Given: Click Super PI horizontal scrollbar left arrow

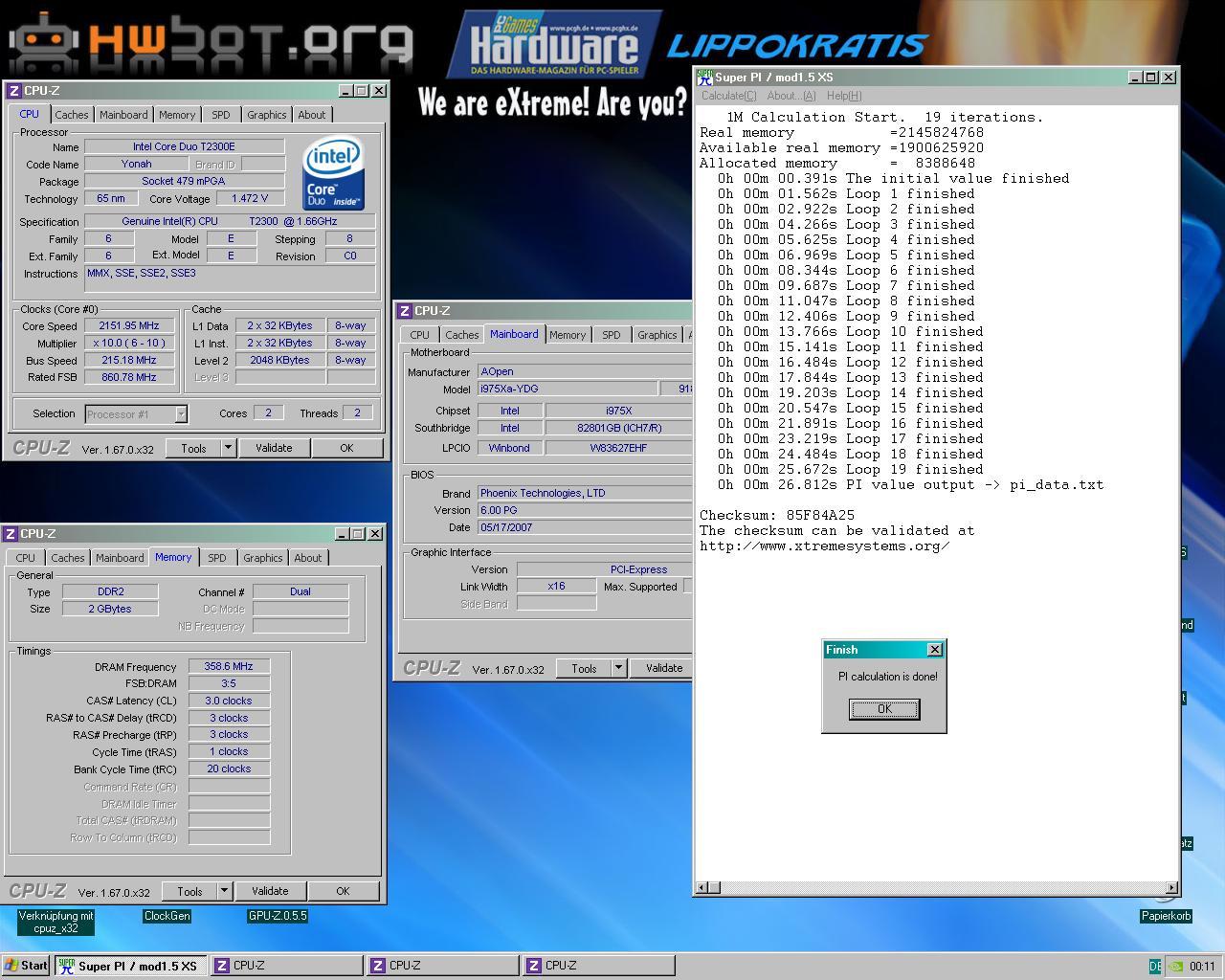Looking at the screenshot, I should pos(702,888).
